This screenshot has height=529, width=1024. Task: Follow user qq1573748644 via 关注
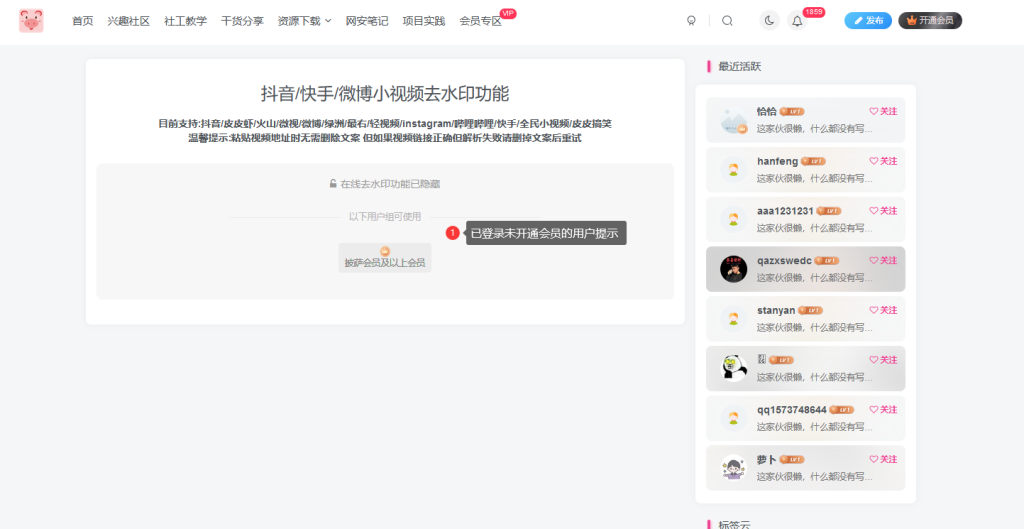pos(883,409)
